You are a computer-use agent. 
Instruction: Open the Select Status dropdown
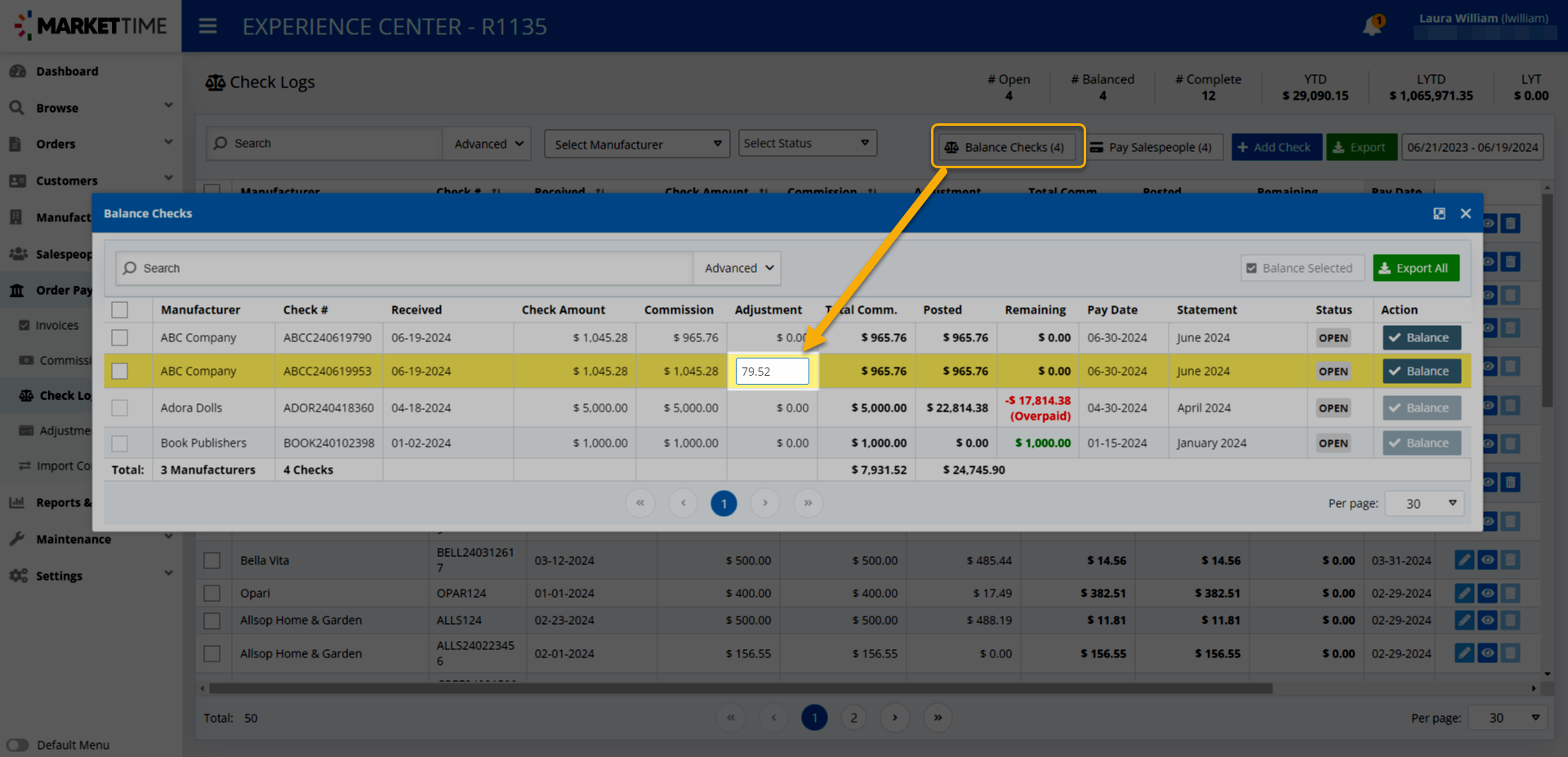[808, 143]
